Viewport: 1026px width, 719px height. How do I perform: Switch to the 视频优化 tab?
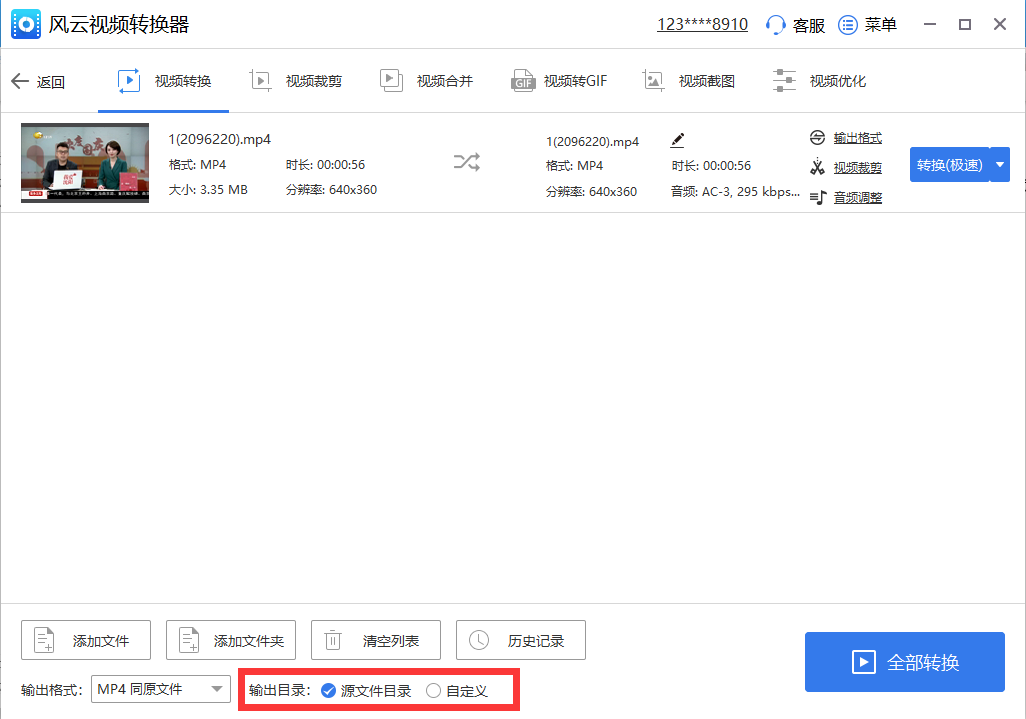coord(819,81)
